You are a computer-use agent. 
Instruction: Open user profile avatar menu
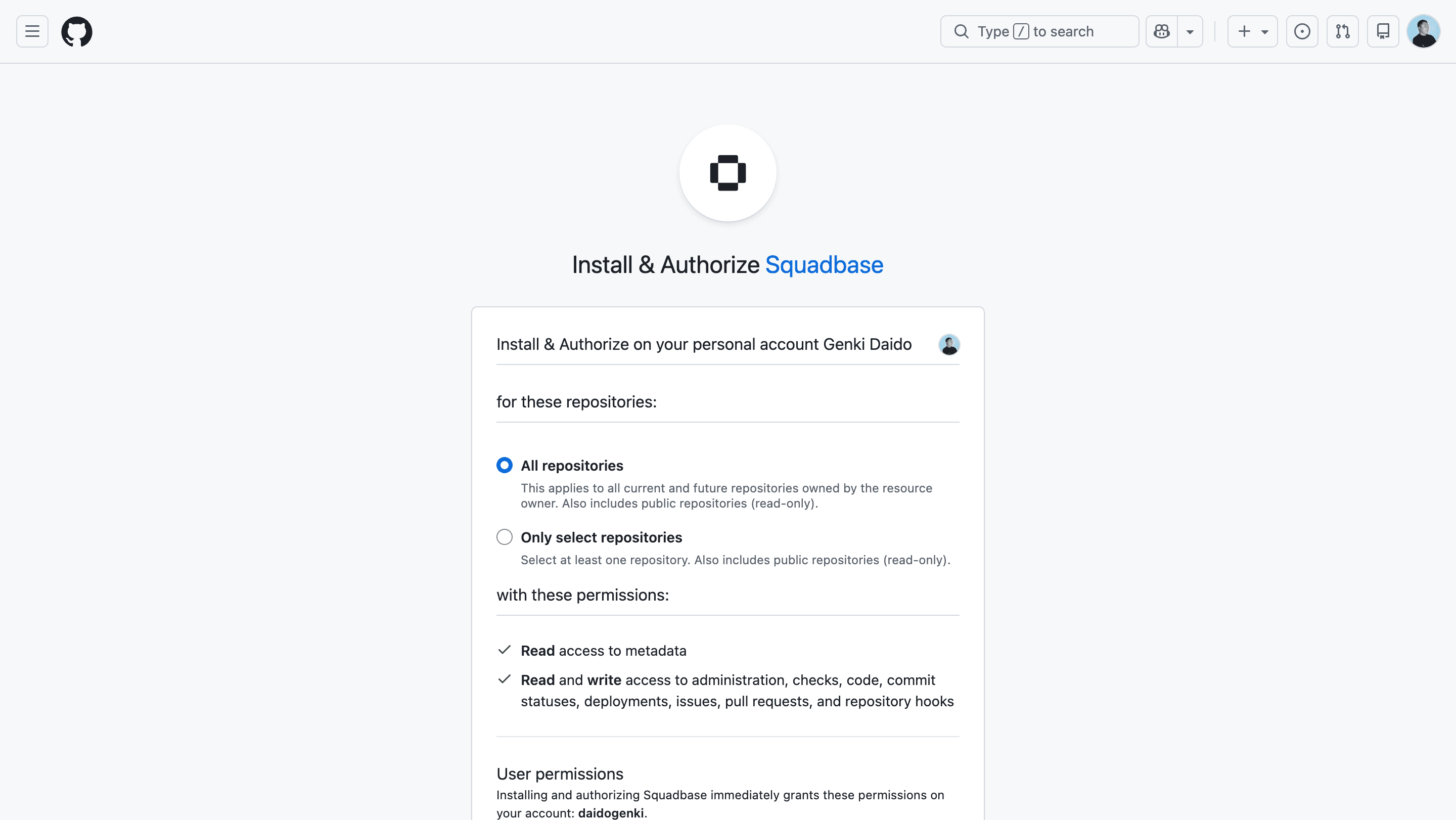pyautogui.click(x=1423, y=31)
